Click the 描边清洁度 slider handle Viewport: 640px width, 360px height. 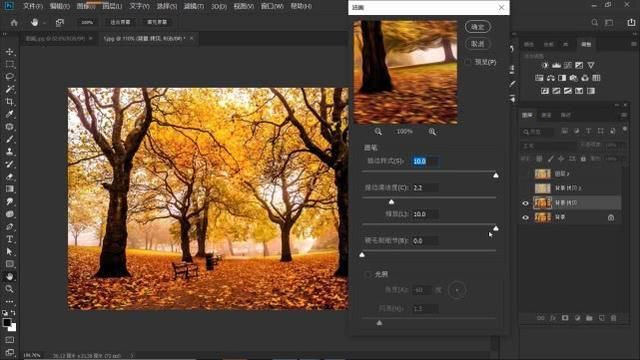391,202
